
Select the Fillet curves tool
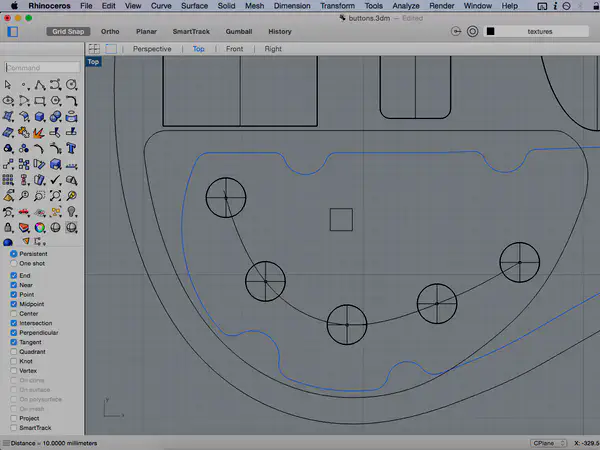pos(71,101)
